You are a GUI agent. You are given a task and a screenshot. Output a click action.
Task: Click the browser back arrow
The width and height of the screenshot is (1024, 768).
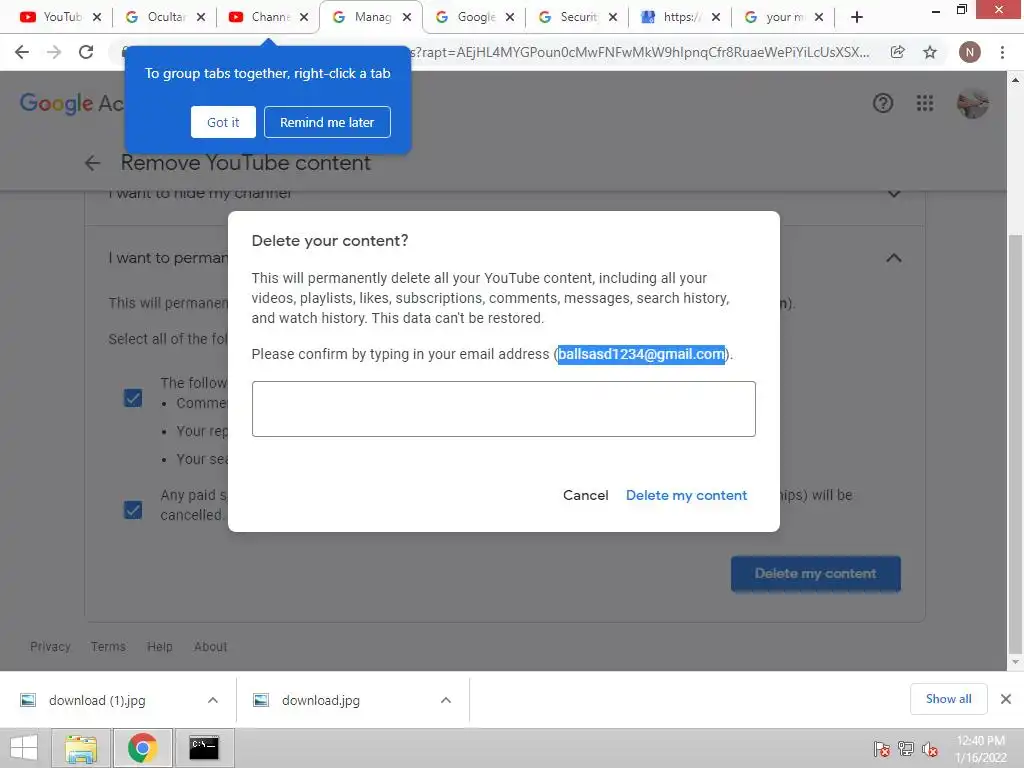[22, 52]
